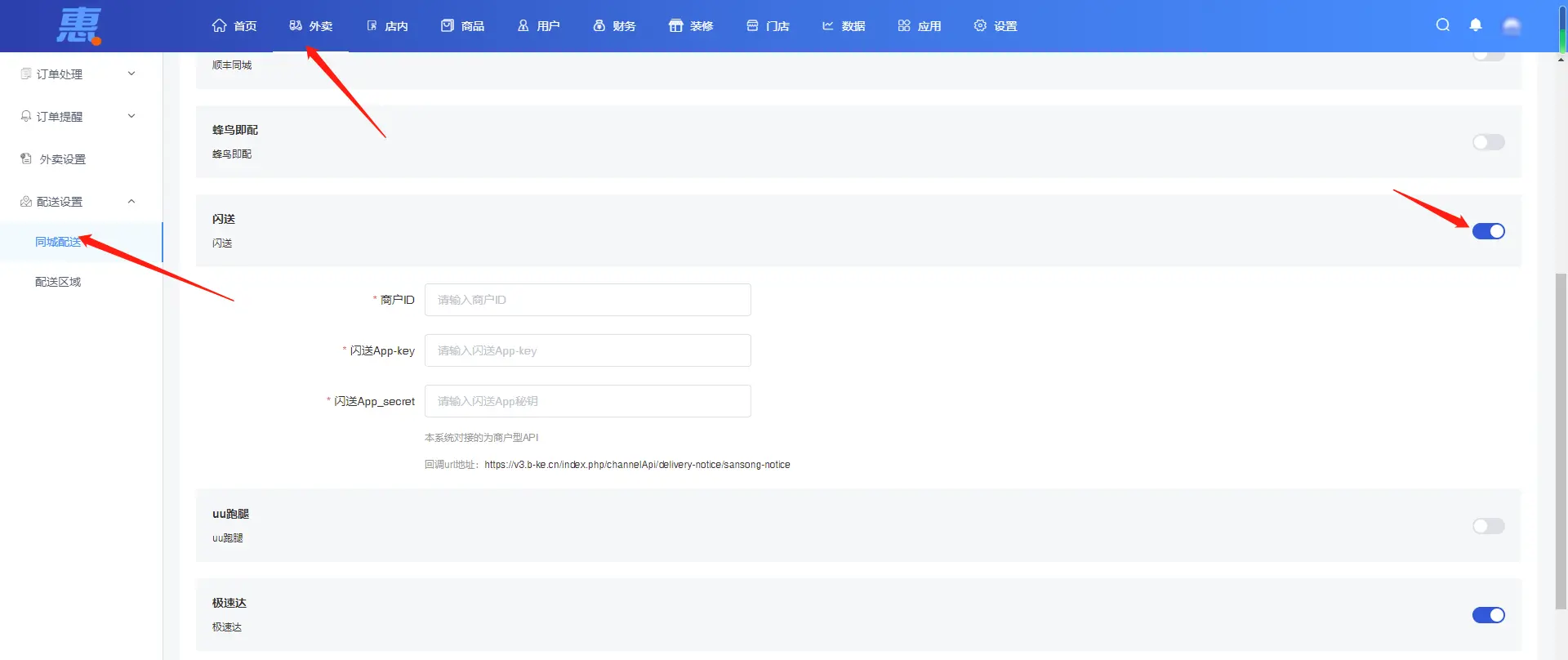Click the home icon beside 首页
The image size is (1568, 660).
click(219, 25)
